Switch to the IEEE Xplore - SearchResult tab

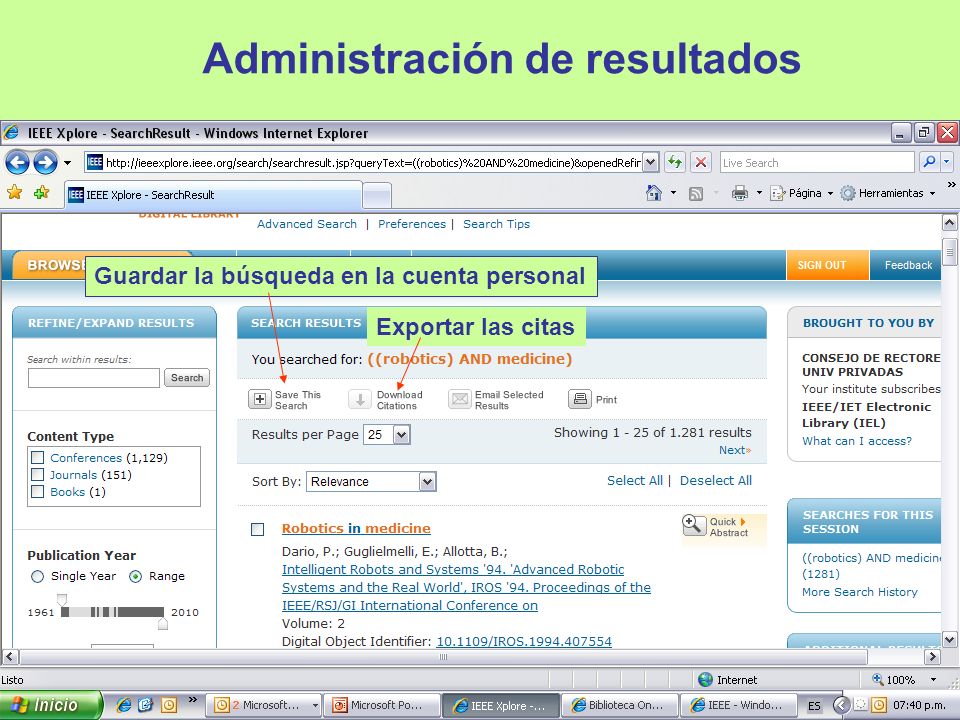213,195
